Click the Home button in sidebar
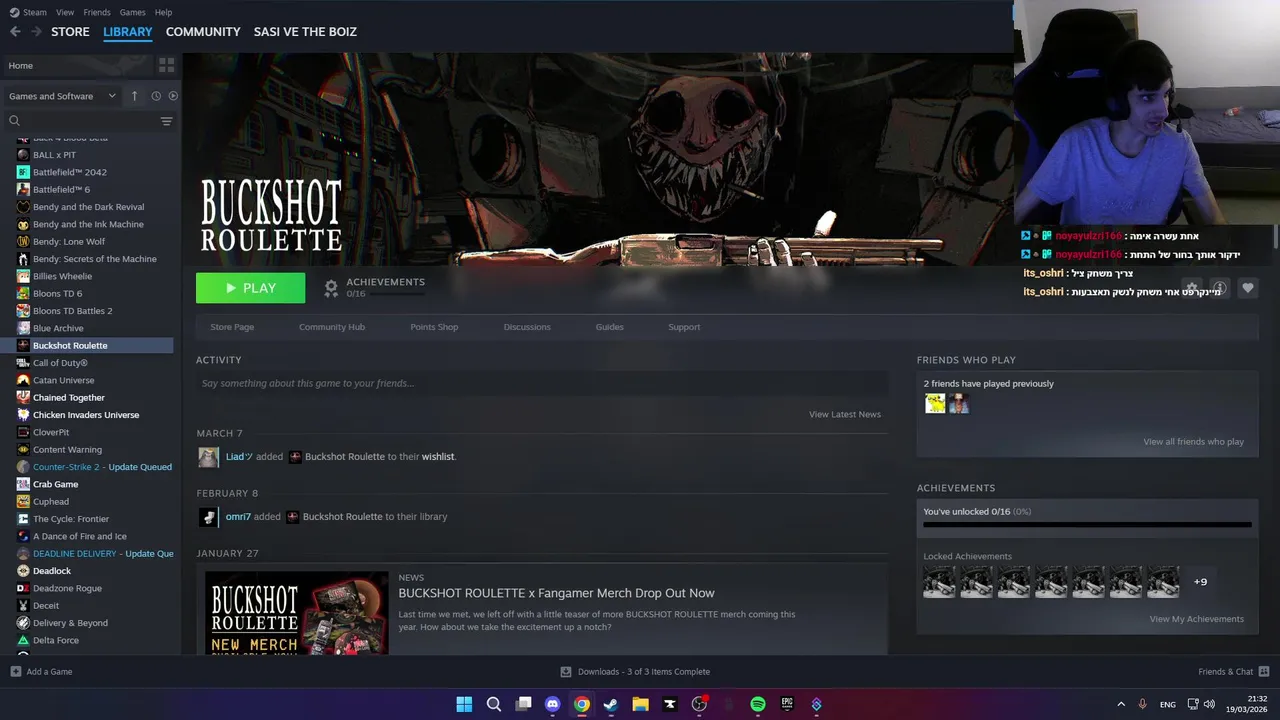1280x720 pixels. point(78,65)
